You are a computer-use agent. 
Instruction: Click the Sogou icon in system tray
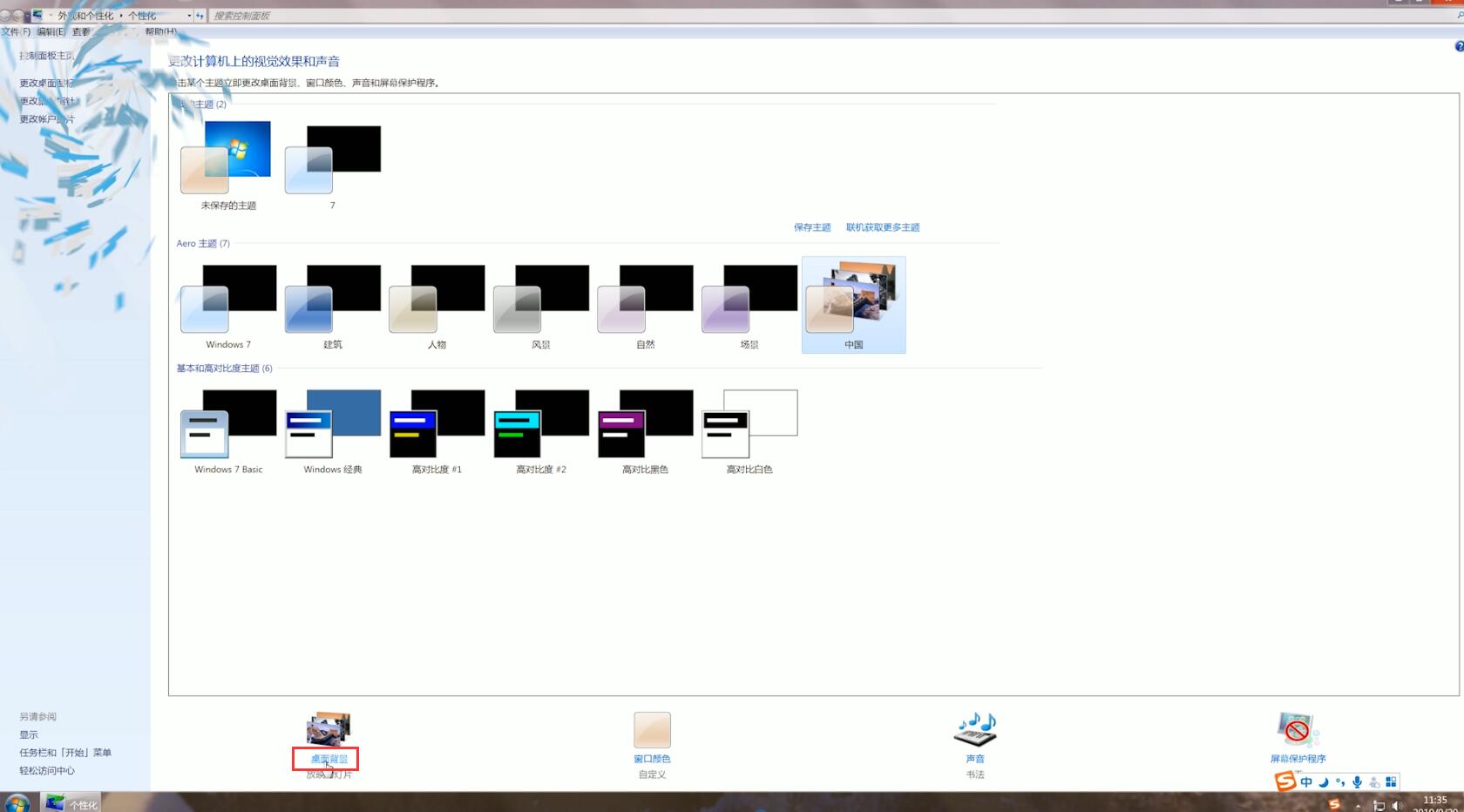pyautogui.click(x=1334, y=804)
